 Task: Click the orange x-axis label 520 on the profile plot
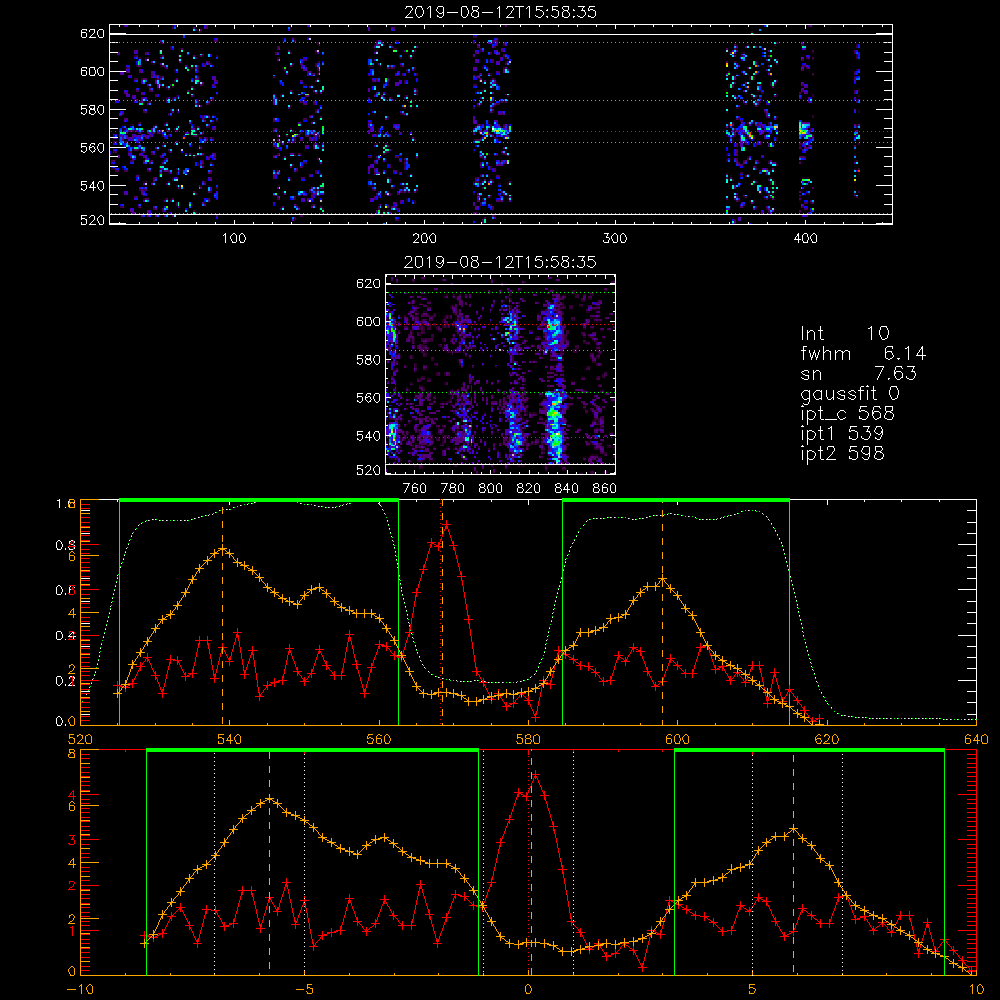pyautogui.click(x=80, y=740)
